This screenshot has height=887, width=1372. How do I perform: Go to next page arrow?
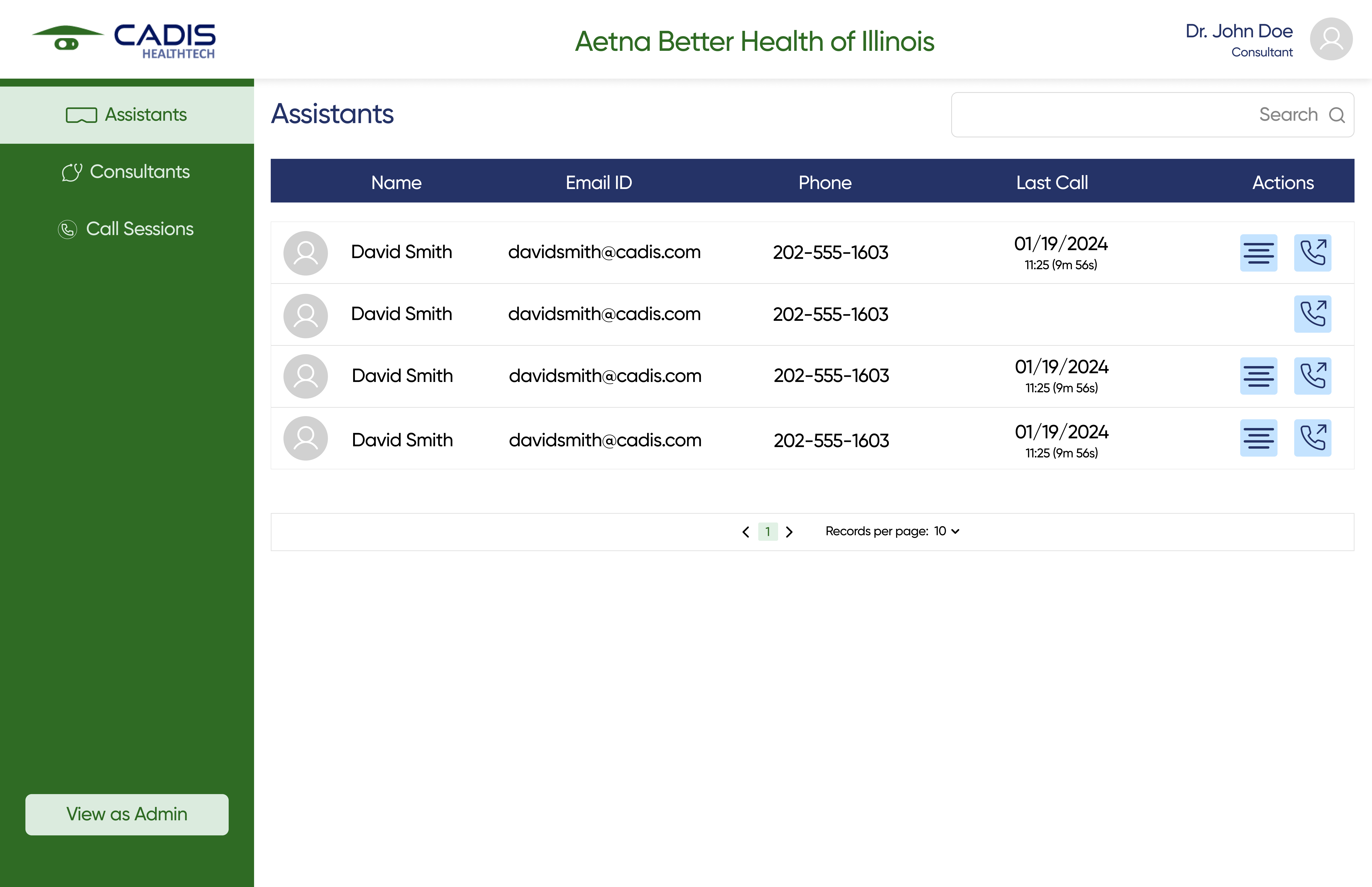(789, 532)
